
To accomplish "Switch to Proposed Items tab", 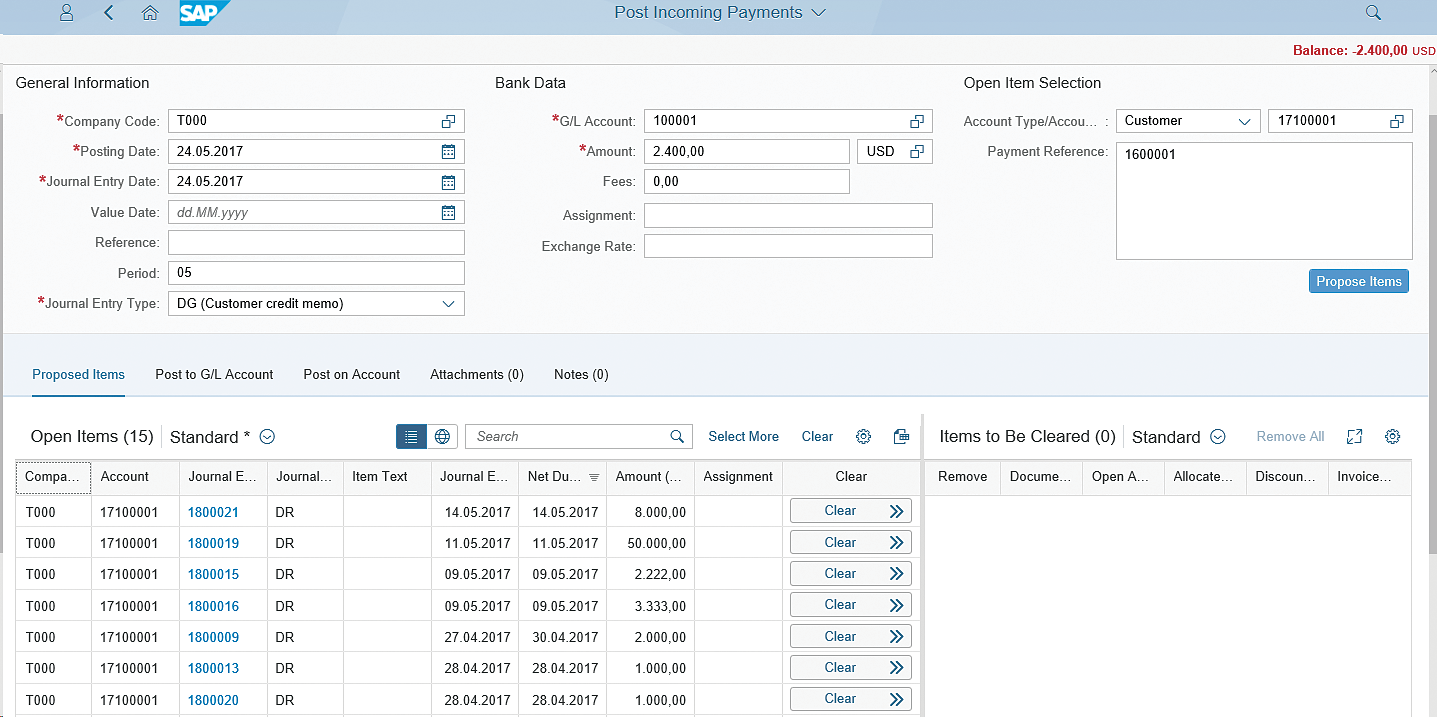I will pyautogui.click(x=78, y=374).
